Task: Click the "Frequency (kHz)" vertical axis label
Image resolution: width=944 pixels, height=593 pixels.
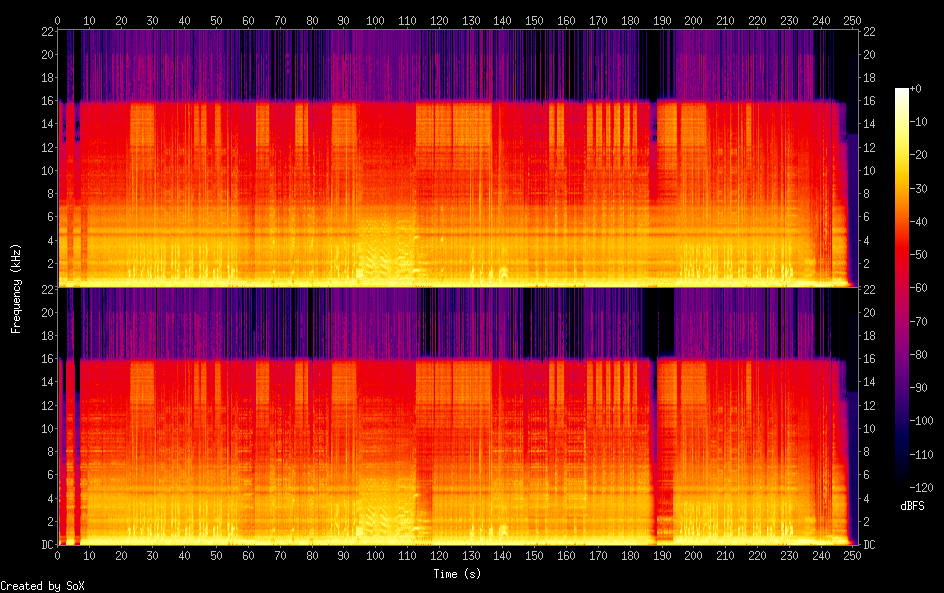Action: point(16,288)
